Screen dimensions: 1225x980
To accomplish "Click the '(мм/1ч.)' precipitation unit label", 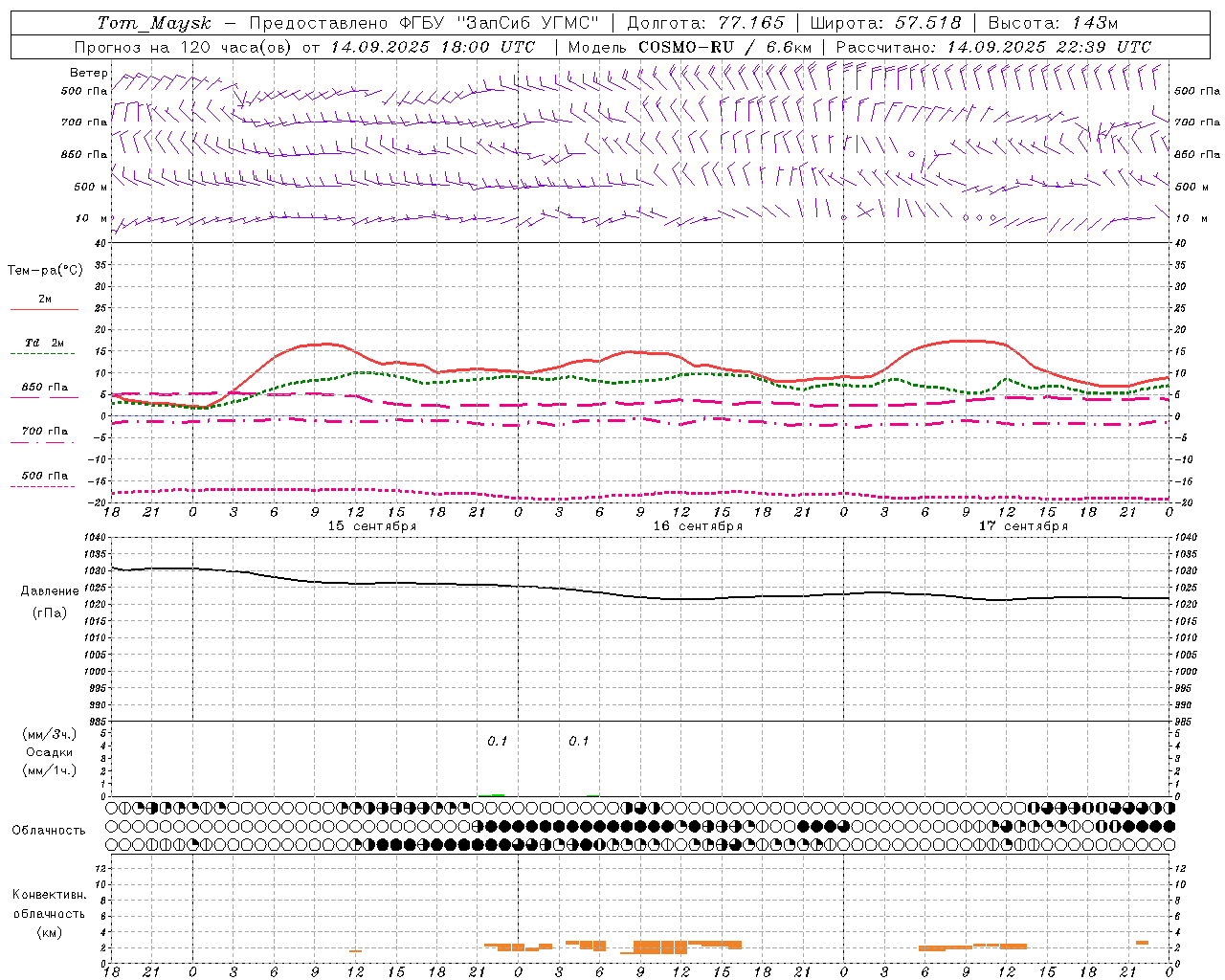I will 50,770.
